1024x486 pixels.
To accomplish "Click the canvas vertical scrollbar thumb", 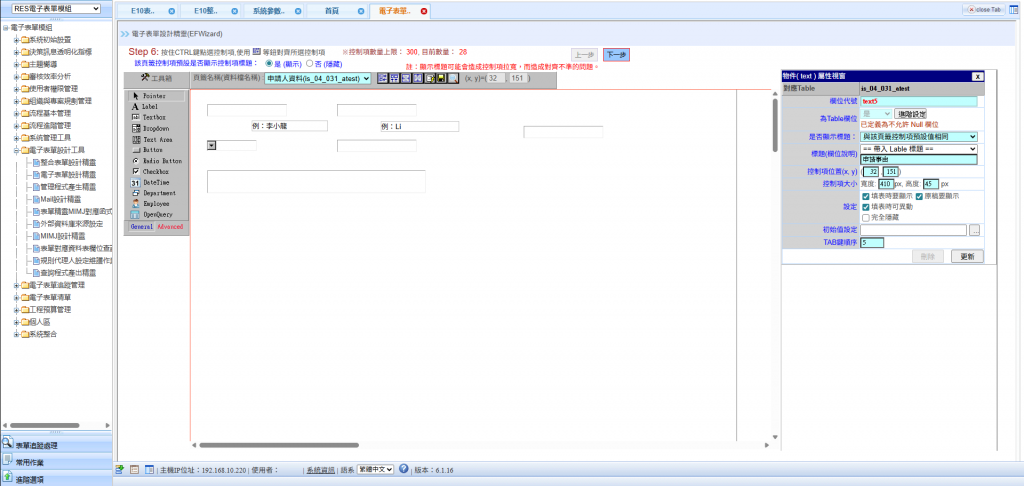I will point(775,125).
